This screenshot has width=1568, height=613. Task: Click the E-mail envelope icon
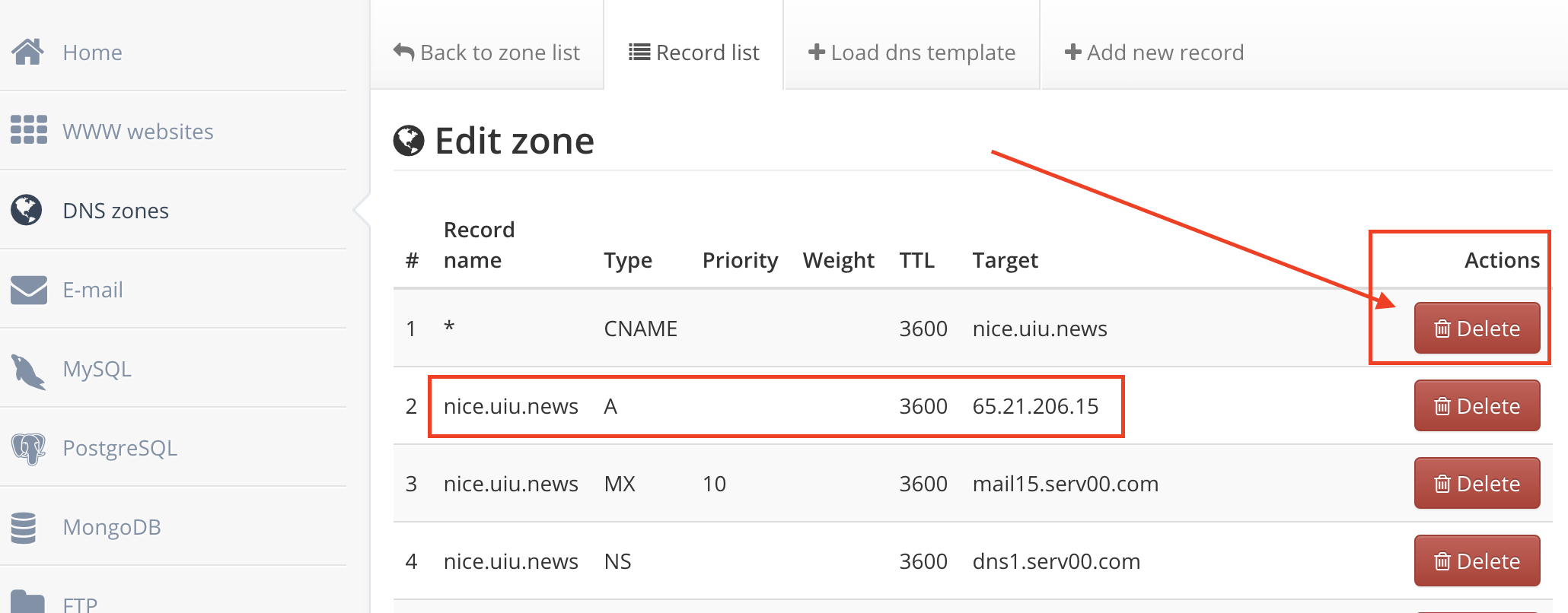point(29,290)
